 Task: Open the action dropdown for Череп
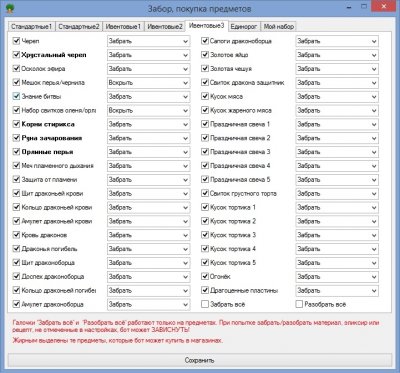[148, 41]
